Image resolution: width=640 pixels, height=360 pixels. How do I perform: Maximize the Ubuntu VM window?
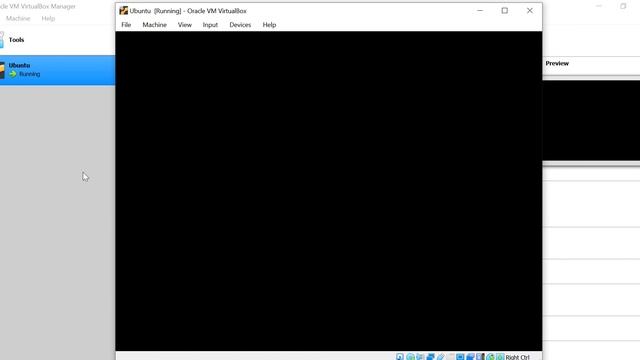tap(505, 11)
